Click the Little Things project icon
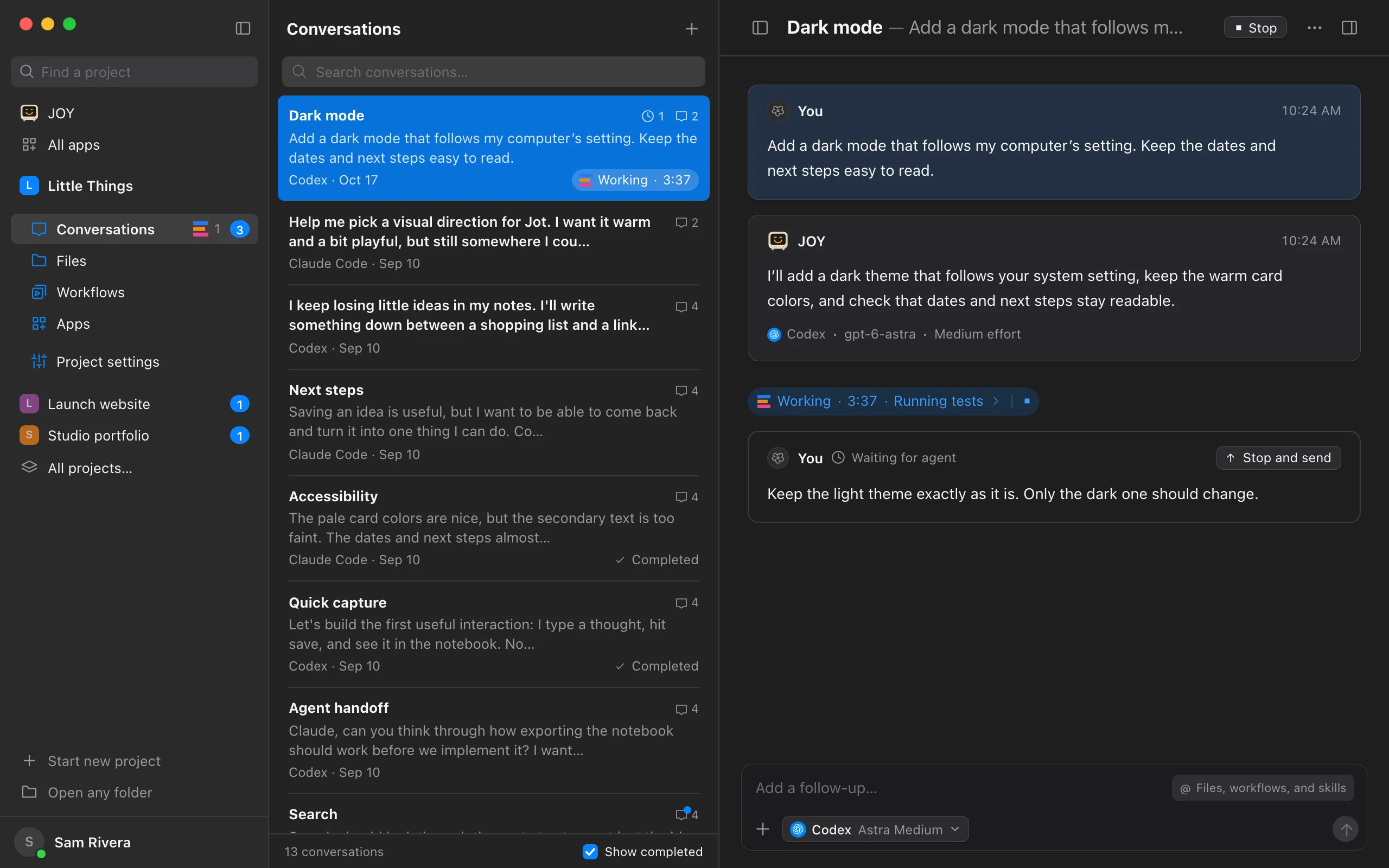 click(29, 186)
